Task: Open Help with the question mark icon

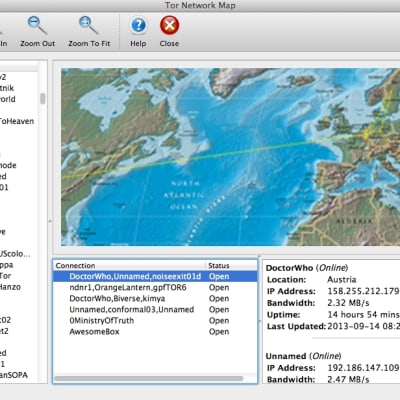Action: pyautogui.click(x=138, y=25)
